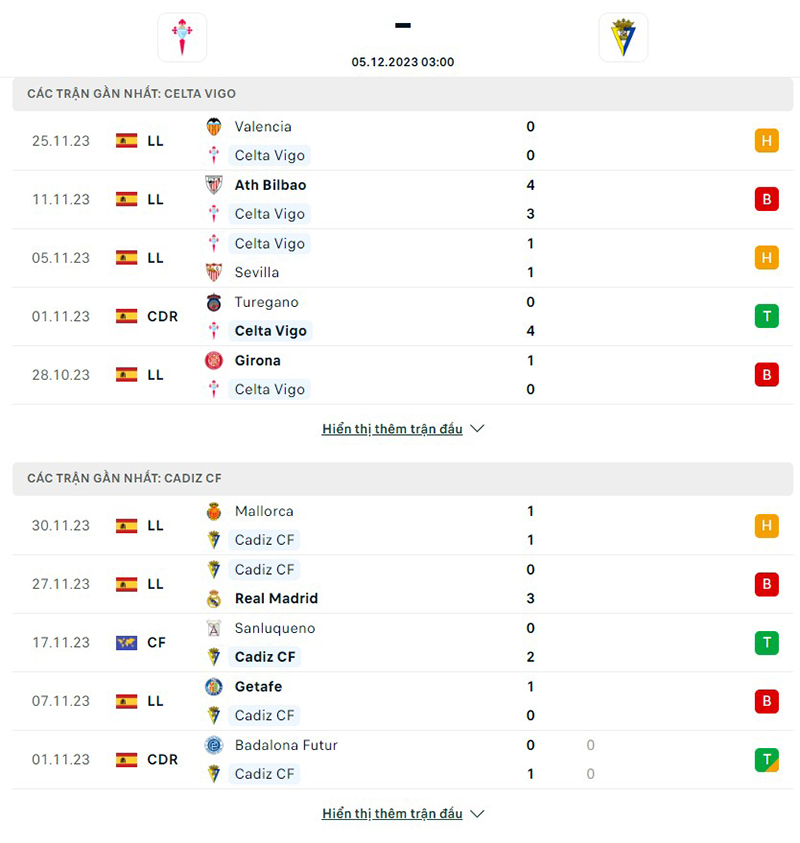This screenshot has width=800, height=843.
Task: Click the Celta Vigo crest in header
Action: pyautogui.click(x=182, y=38)
